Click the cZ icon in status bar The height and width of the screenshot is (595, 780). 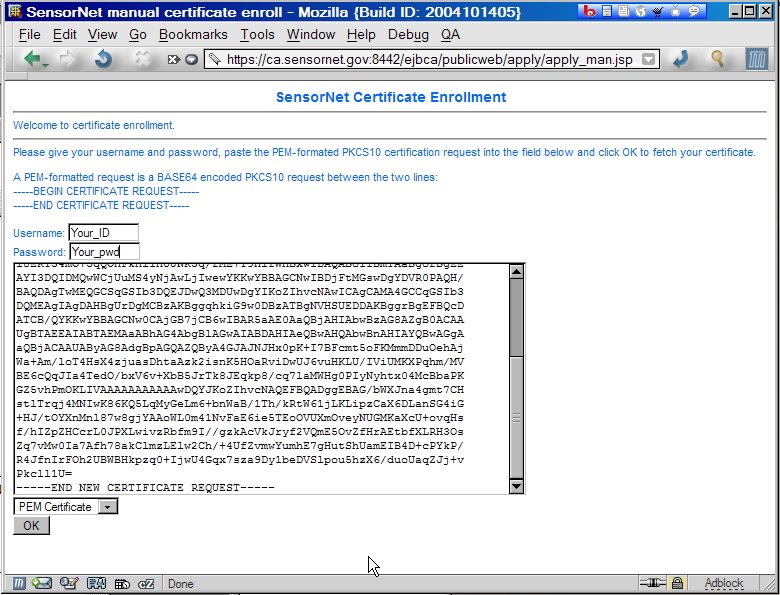(x=146, y=584)
